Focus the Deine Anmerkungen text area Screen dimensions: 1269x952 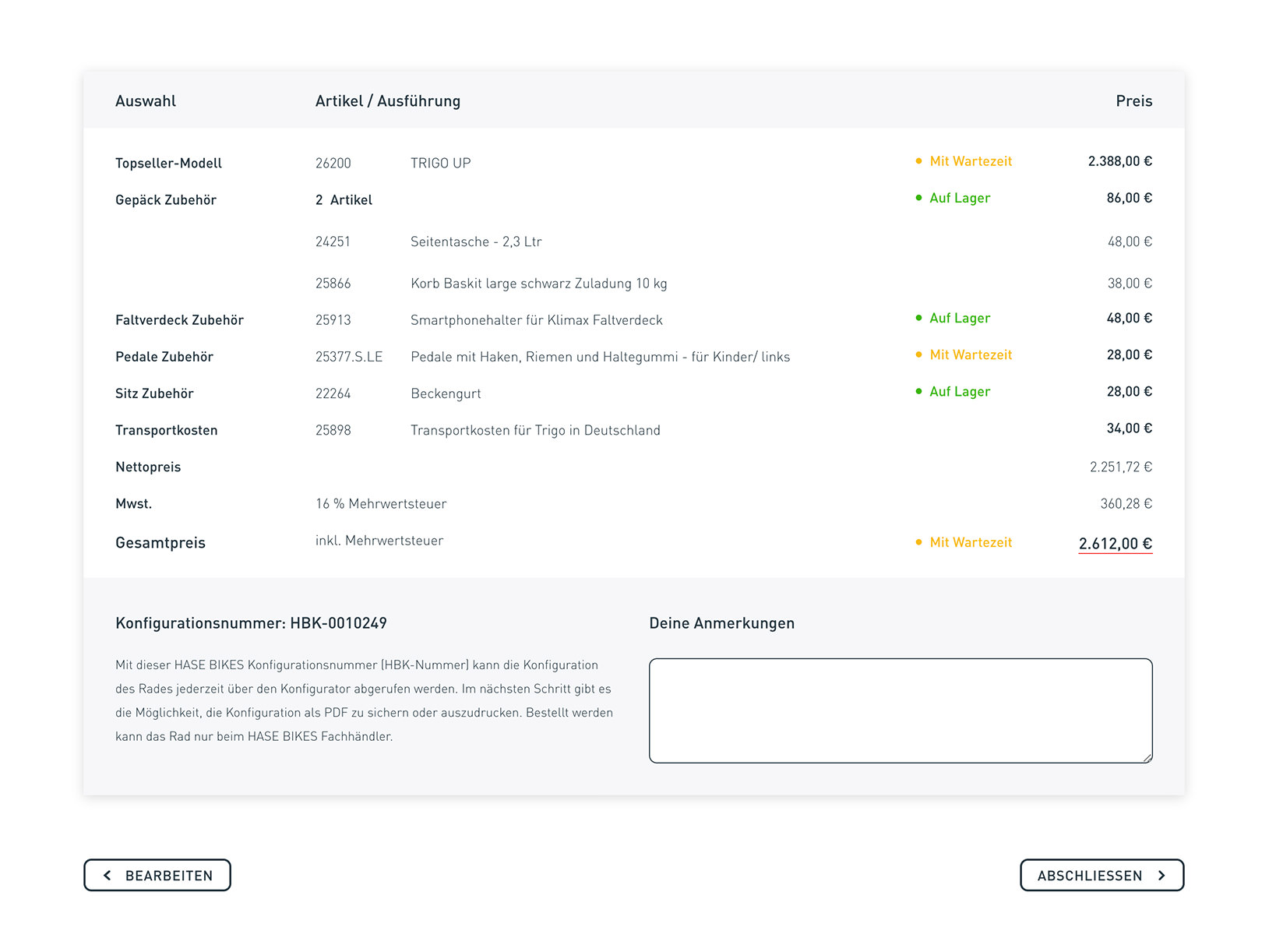pyautogui.click(x=901, y=710)
